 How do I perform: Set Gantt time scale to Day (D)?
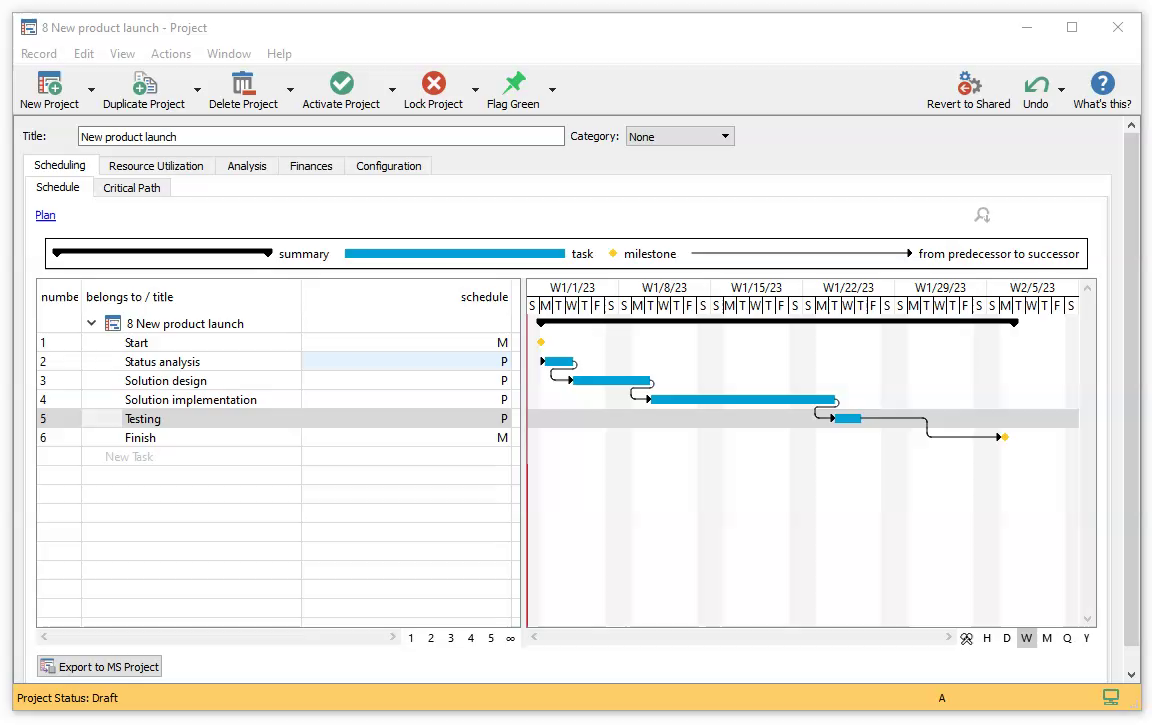tap(1007, 638)
